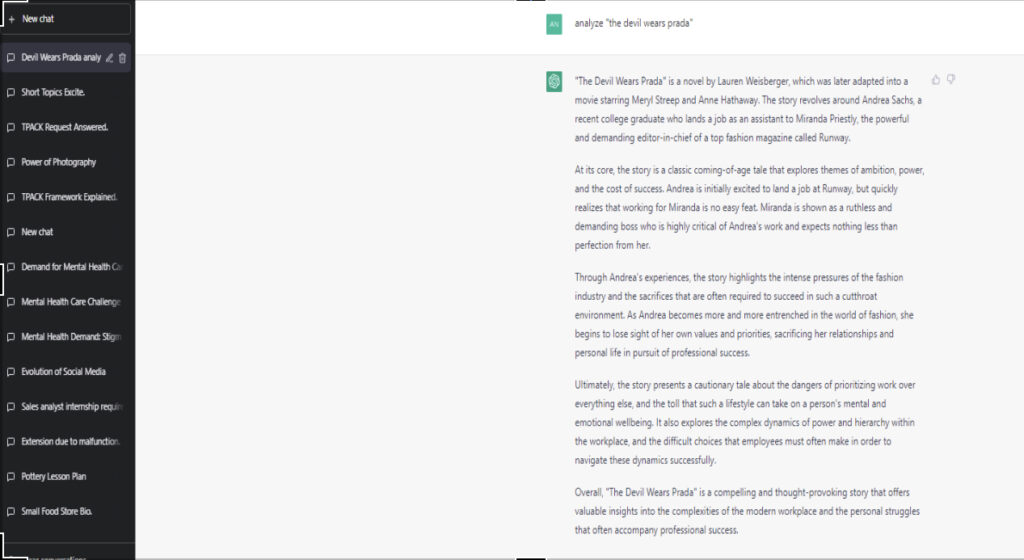
Task: Click the thumbs up icon on response
Action: click(x=935, y=80)
